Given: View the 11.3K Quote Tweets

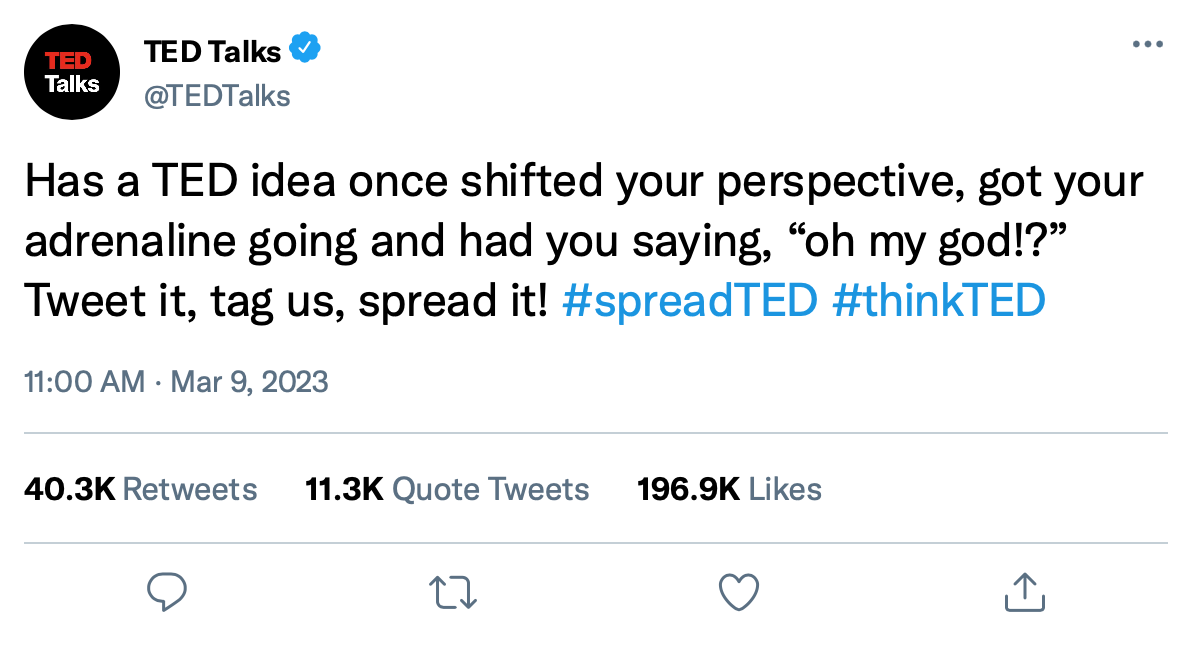Looking at the screenshot, I should tap(447, 489).
